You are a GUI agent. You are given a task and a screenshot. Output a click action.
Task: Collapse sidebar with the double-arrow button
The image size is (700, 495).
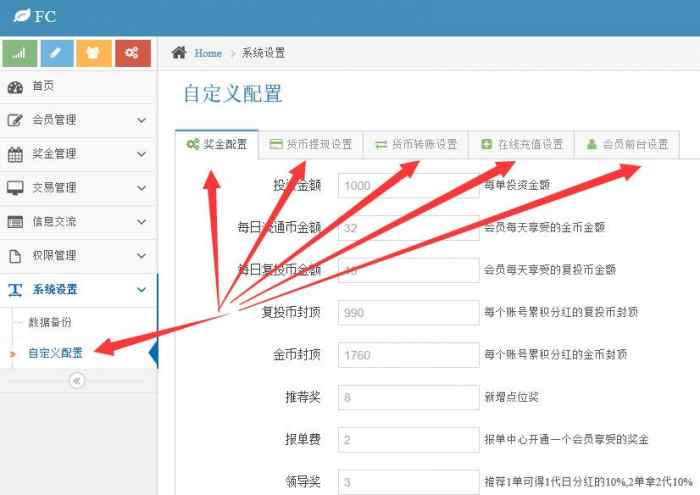tap(77, 380)
